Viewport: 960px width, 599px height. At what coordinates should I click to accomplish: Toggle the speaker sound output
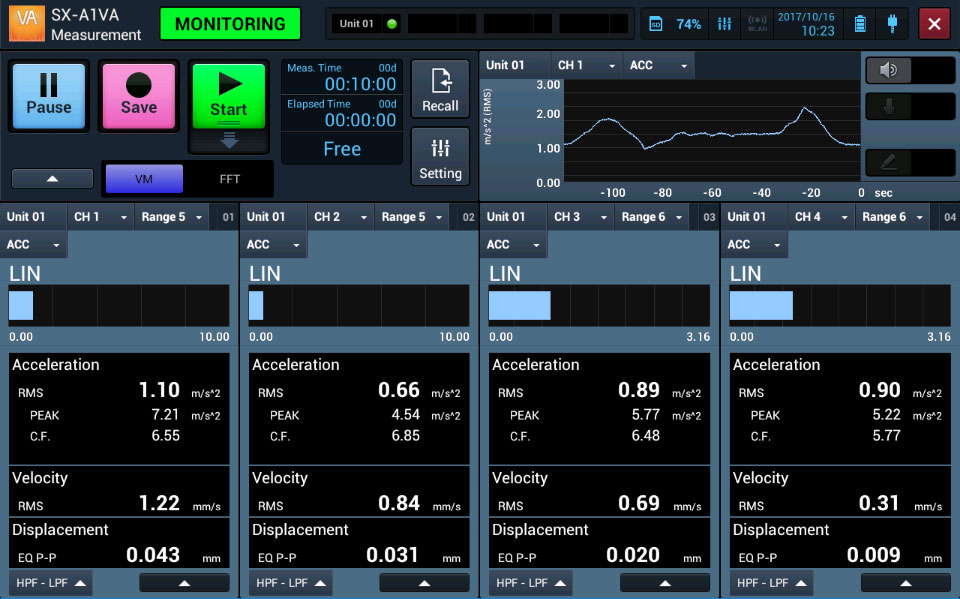click(x=910, y=70)
